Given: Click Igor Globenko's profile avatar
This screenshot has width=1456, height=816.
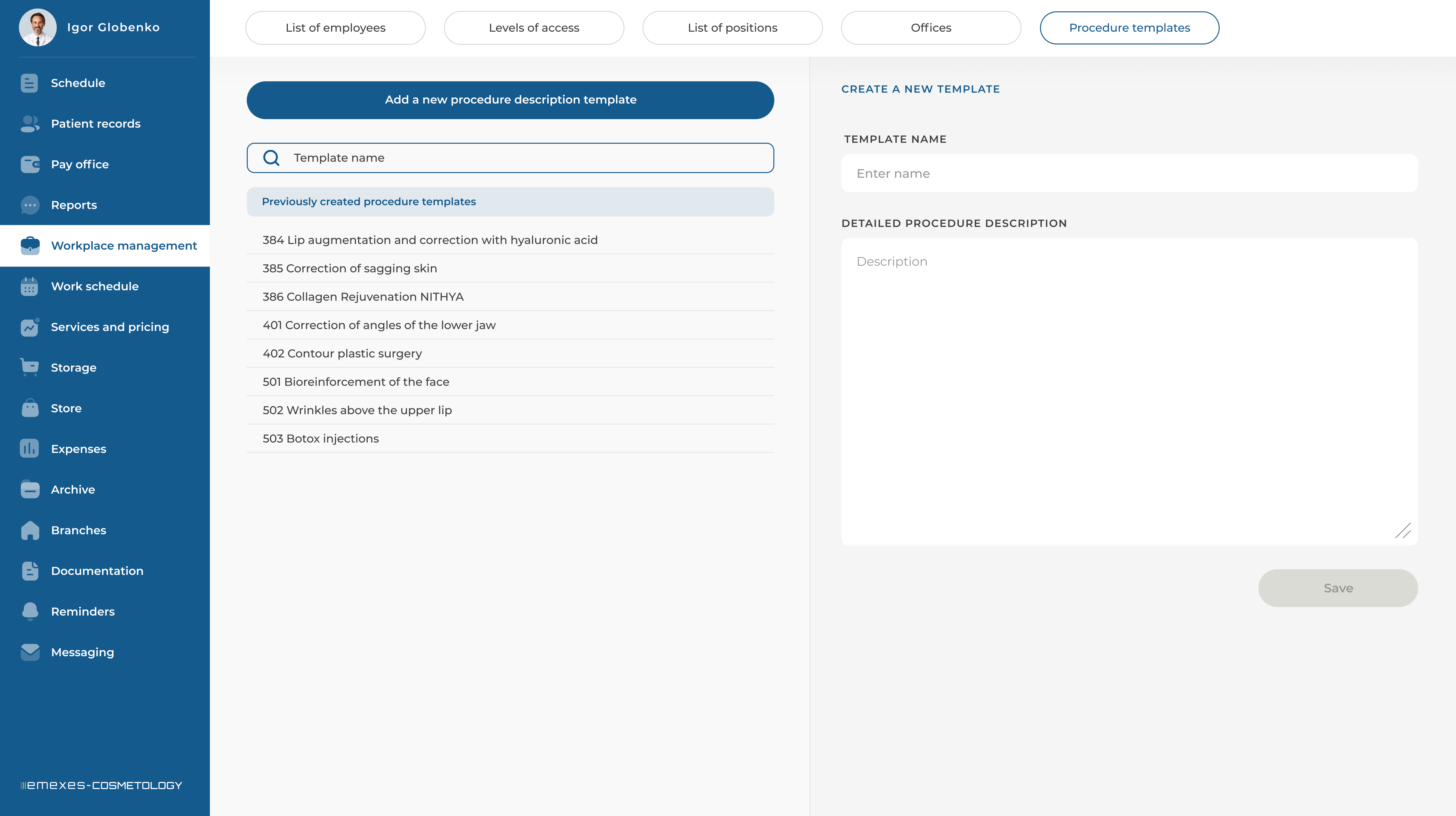Looking at the screenshot, I should click(37, 27).
